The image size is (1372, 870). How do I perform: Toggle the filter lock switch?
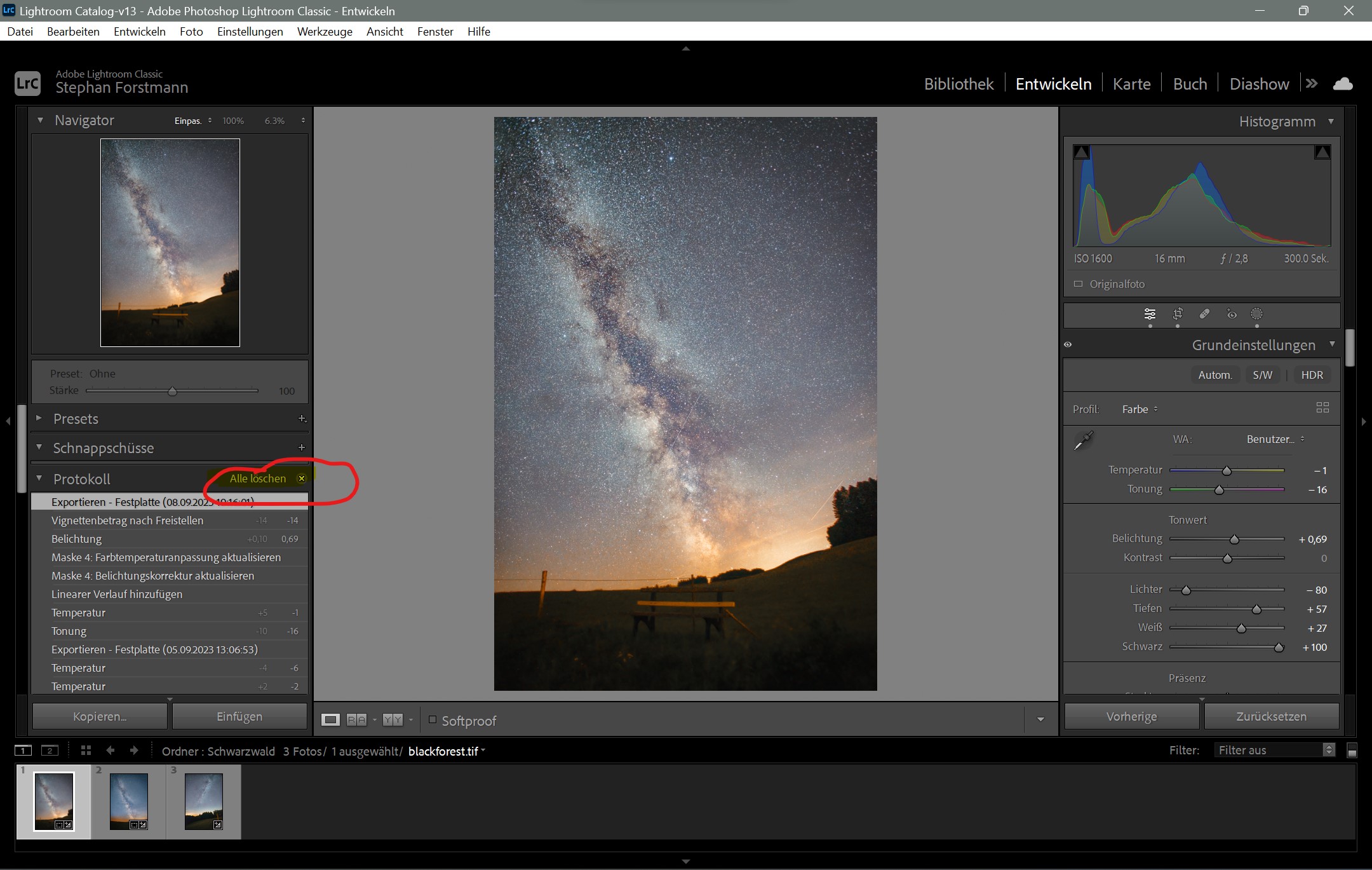pyautogui.click(x=1352, y=751)
